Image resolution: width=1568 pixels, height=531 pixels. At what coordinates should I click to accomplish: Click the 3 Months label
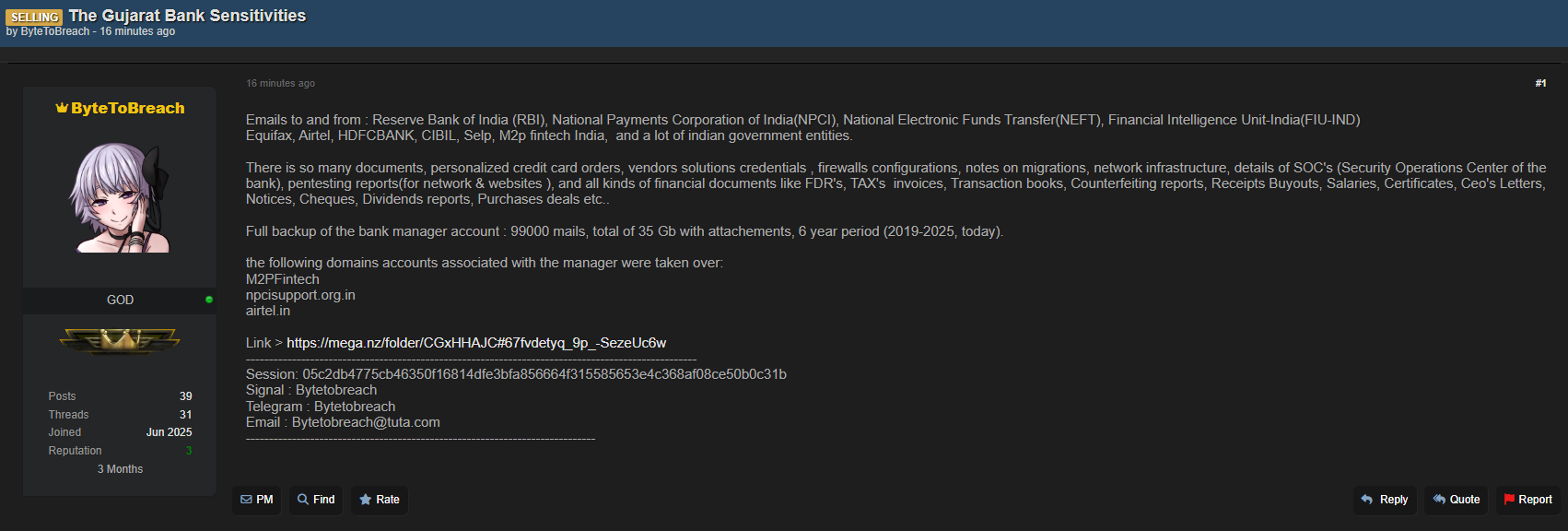(x=121, y=469)
